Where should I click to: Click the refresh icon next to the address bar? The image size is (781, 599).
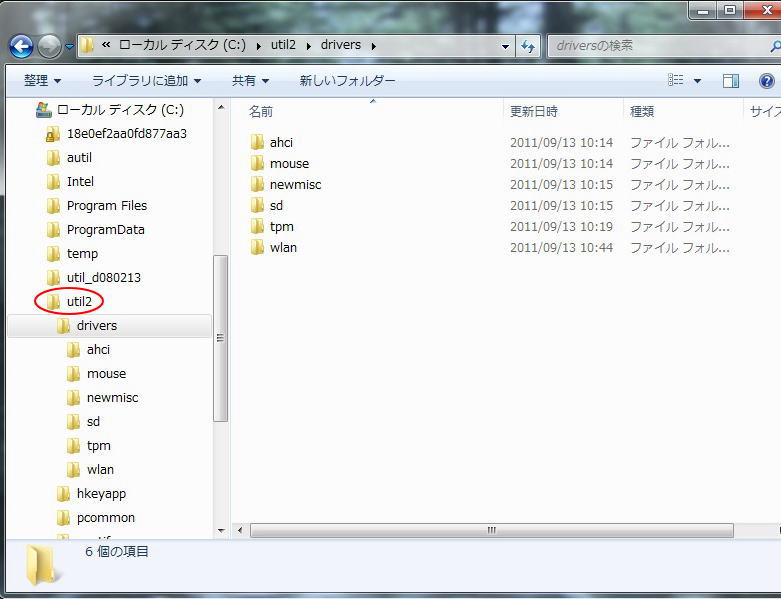click(x=527, y=46)
